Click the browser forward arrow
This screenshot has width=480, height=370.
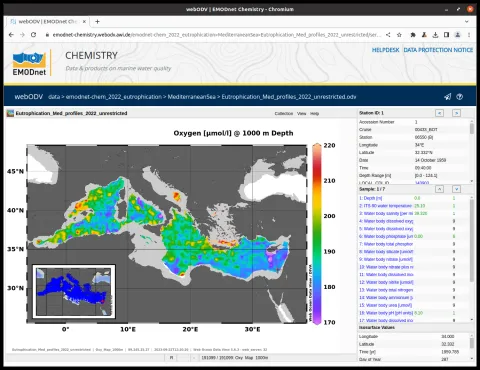pos(22,35)
